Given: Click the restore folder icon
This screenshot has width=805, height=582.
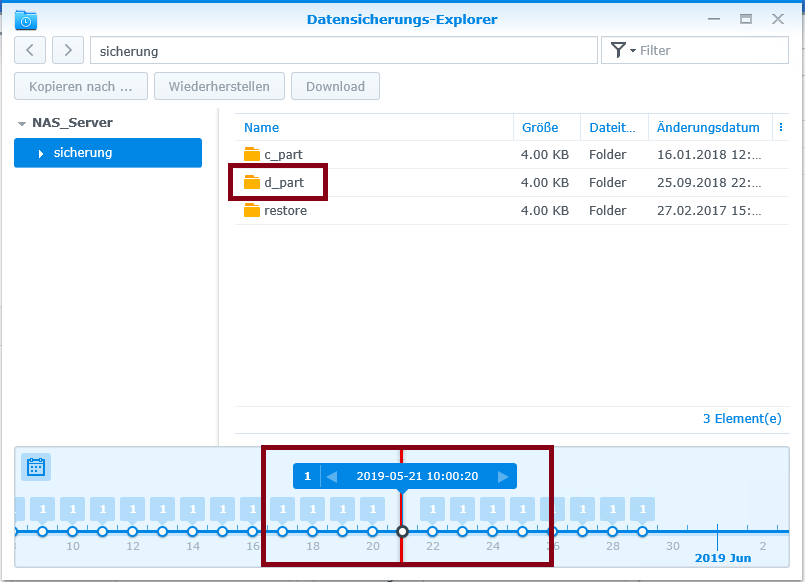Looking at the screenshot, I should (x=251, y=211).
